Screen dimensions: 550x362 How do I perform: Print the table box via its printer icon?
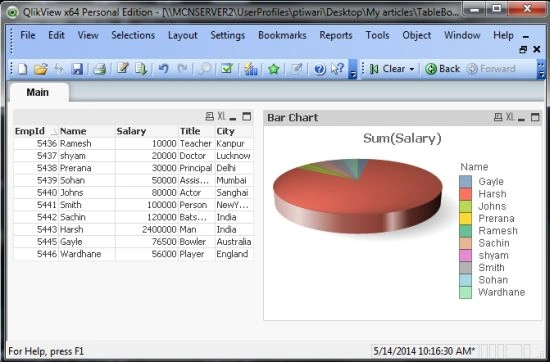209,116
